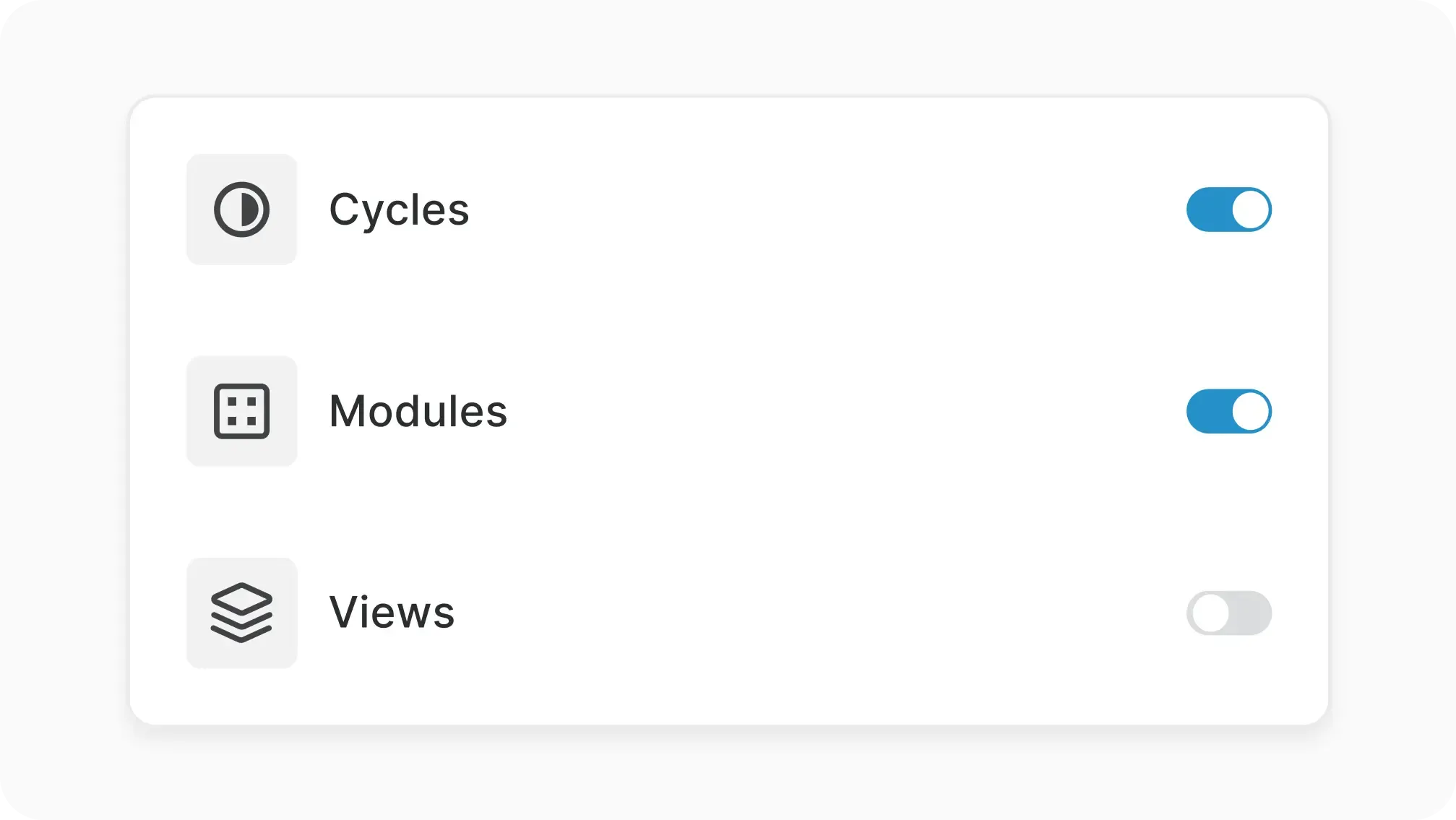Image resolution: width=1456 pixels, height=820 pixels.
Task: Click the gray track of the Views switch
Action: [x=1252, y=613]
